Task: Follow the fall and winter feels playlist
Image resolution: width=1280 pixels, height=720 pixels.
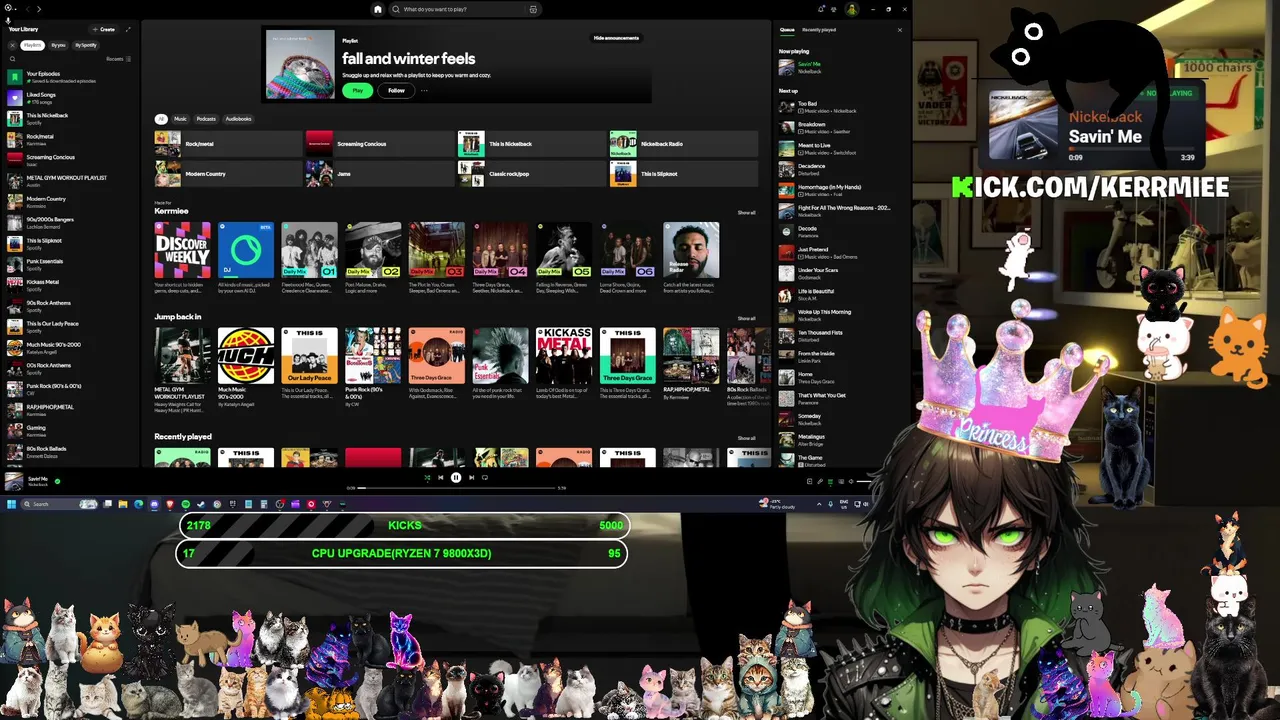Action: 396,90
